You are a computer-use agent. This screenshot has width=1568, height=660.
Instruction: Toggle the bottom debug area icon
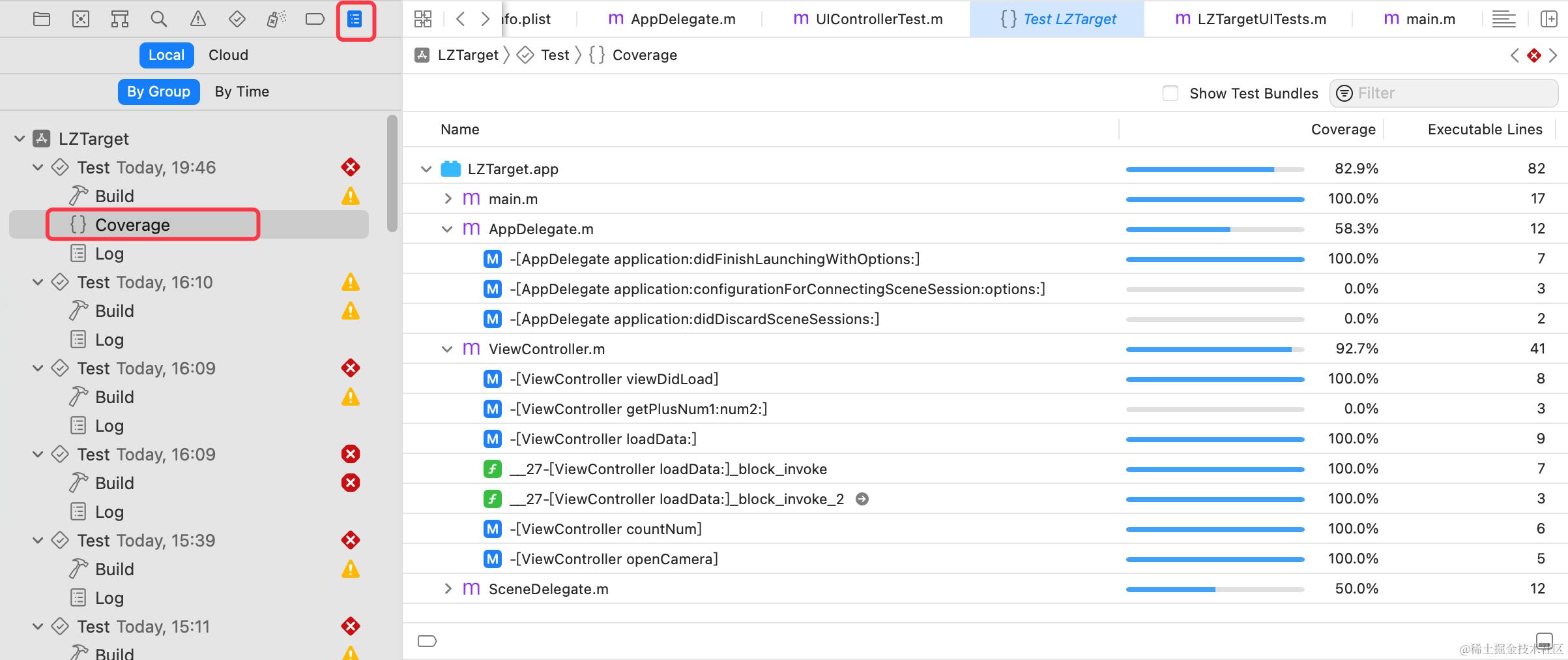(x=1545, y=640)
